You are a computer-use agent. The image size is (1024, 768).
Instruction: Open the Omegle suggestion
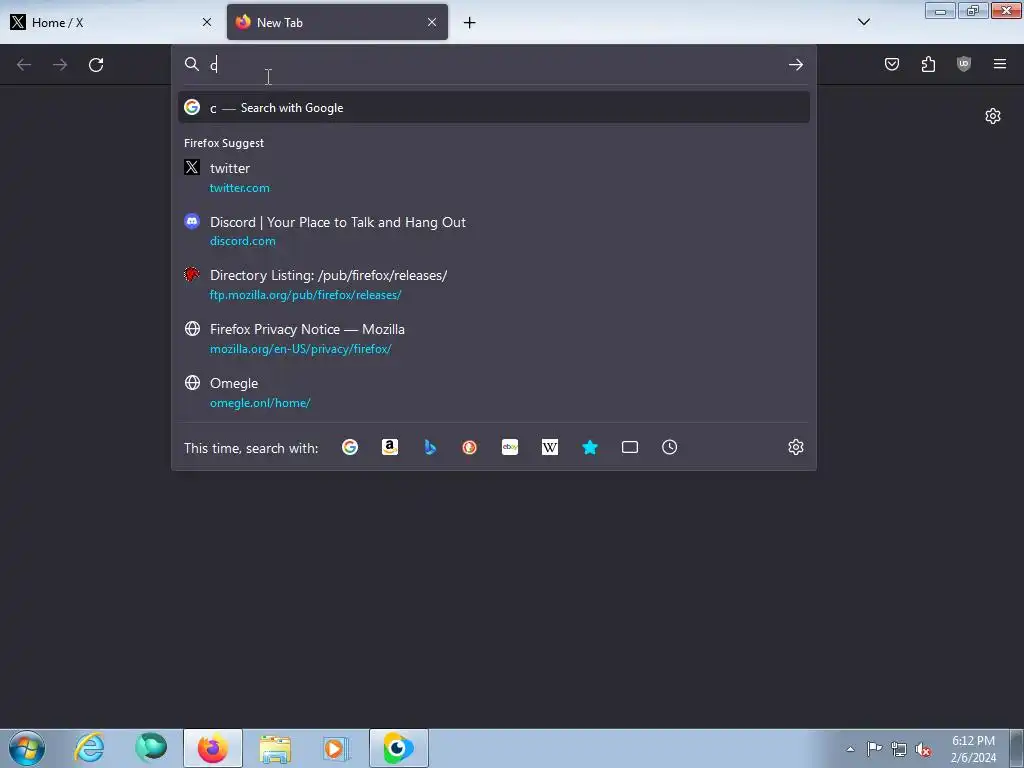[494, 392]
